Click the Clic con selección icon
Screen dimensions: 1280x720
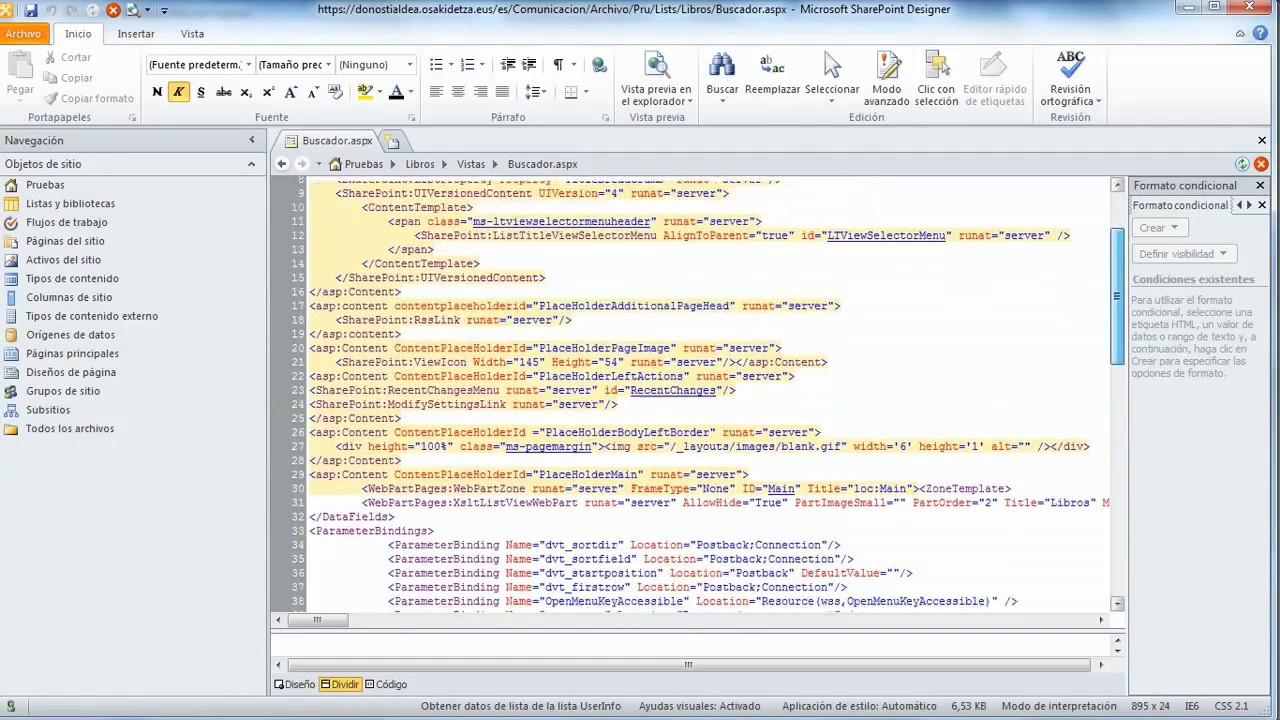pos(936,66)
